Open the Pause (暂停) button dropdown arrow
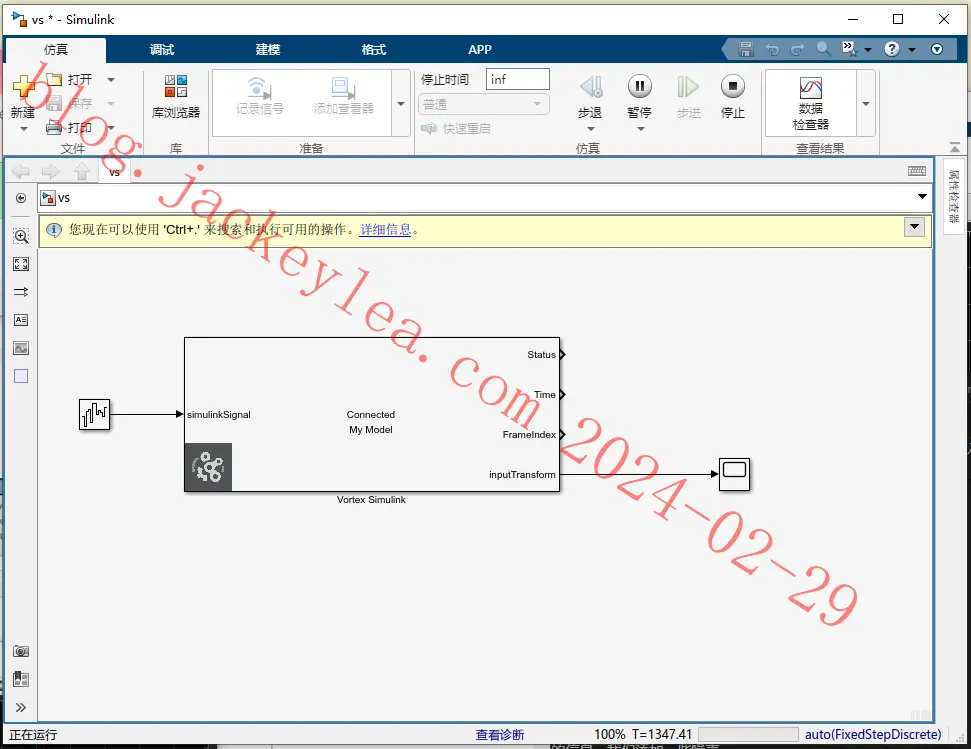This screenshot has height=749, width=971. pos(641,129)
